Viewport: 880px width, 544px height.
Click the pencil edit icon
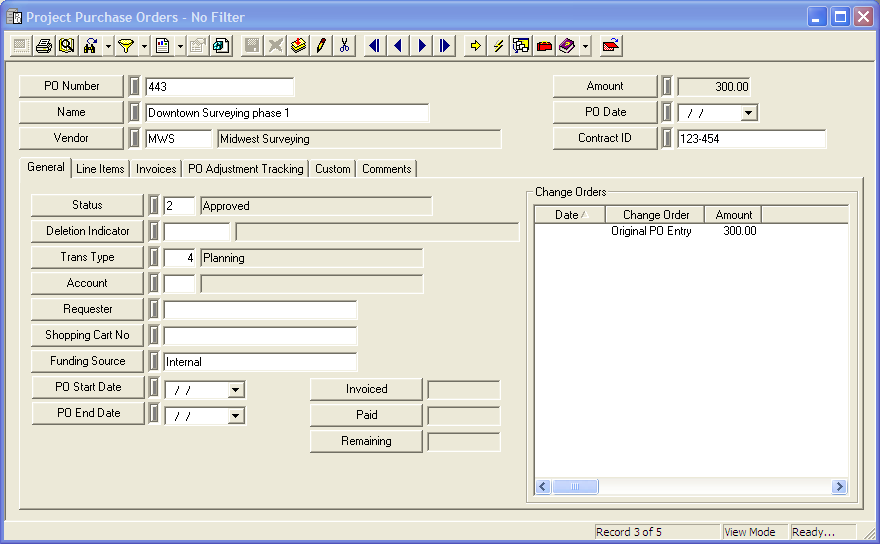coord(321,45)
